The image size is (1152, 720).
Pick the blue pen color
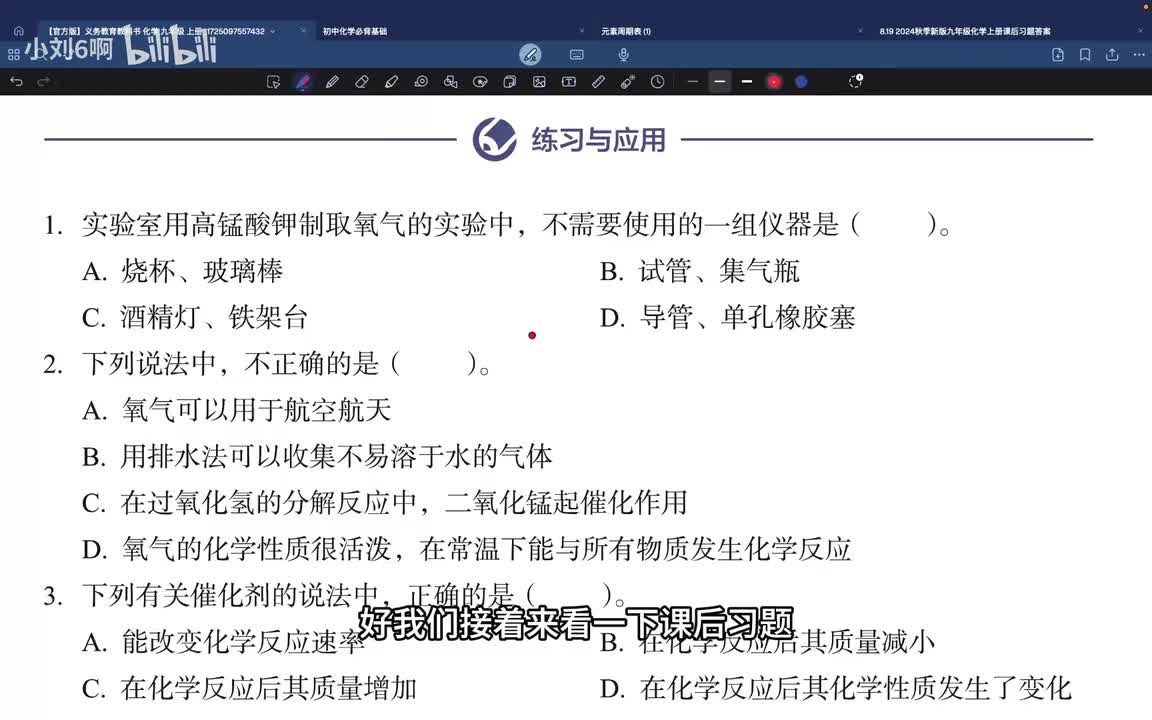[x=802, y=82]
